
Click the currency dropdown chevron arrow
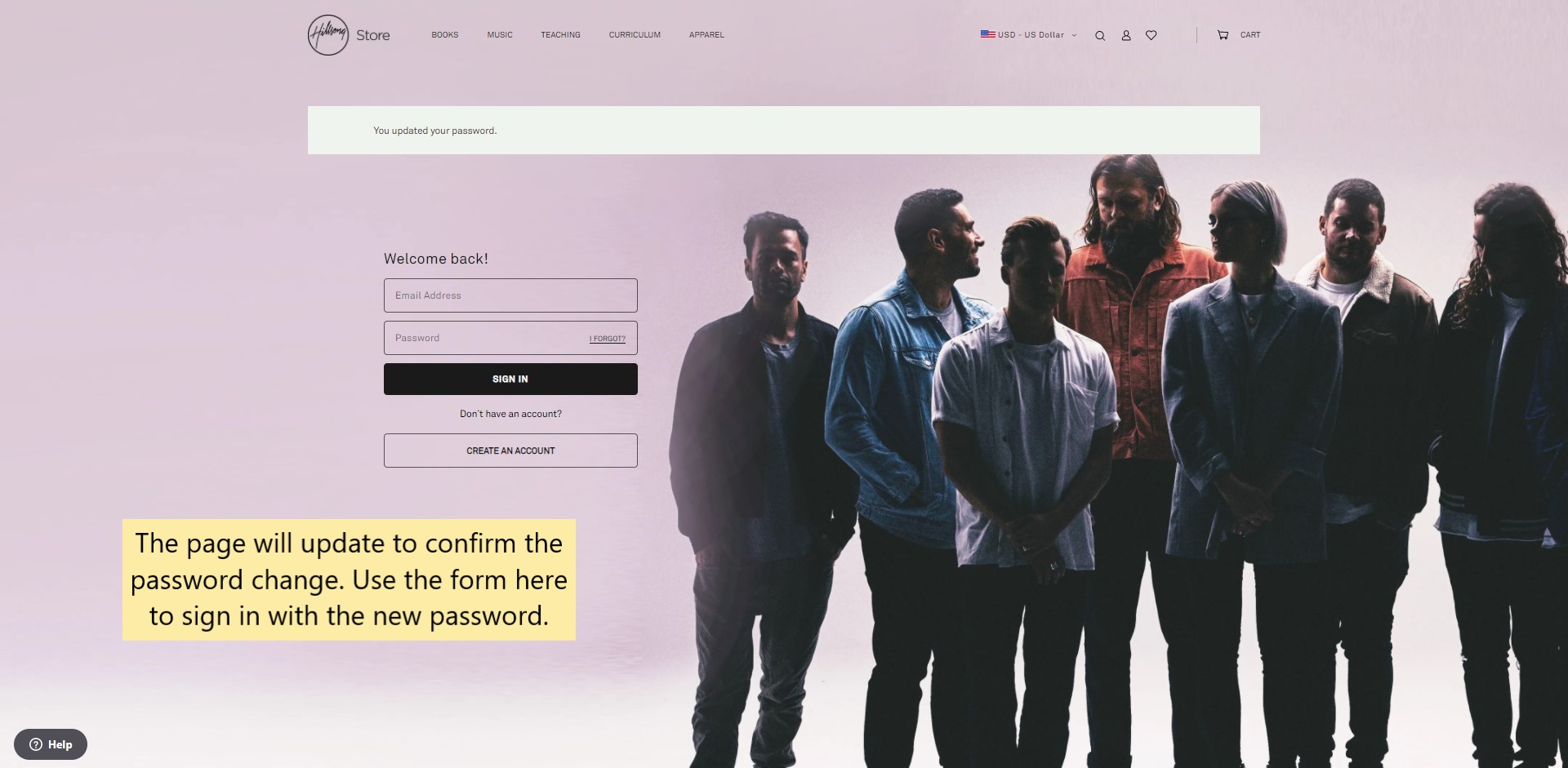coord(1074,35)
